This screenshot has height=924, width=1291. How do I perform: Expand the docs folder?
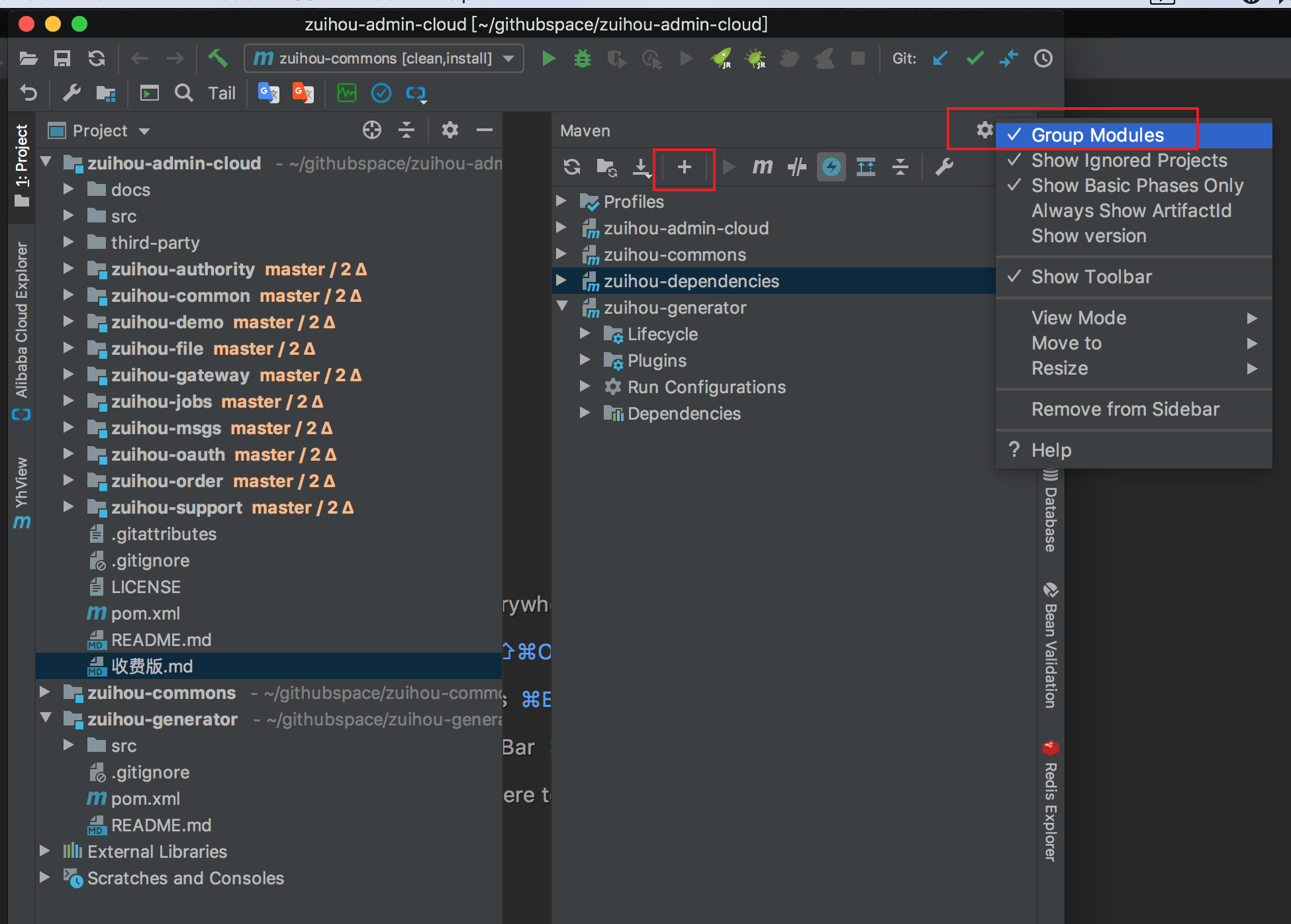(68, 189)
